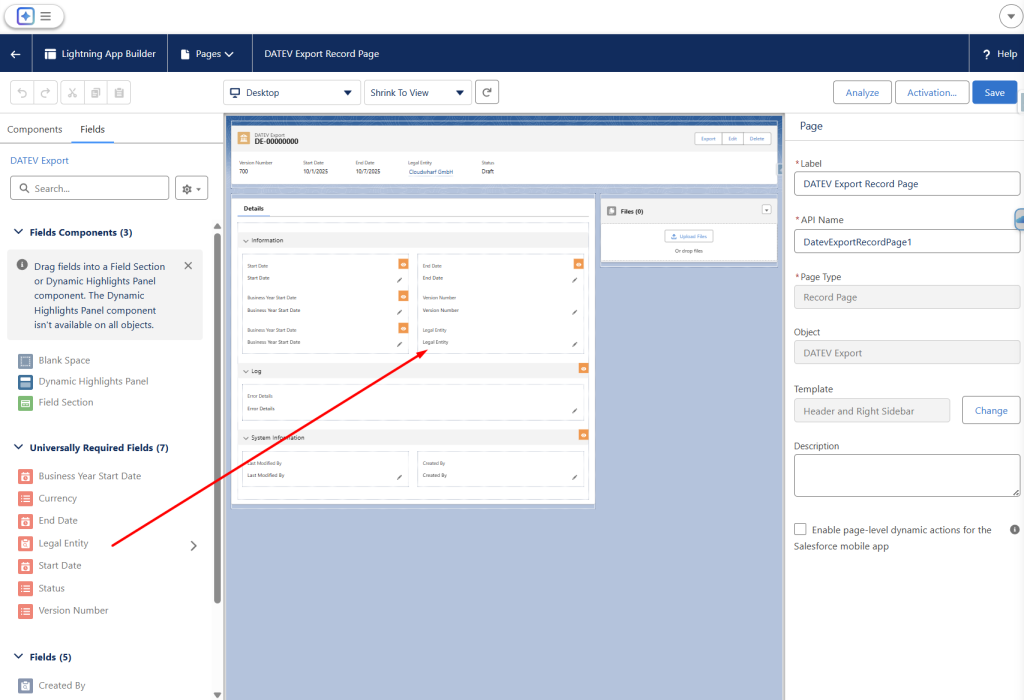This screenshot has width=1024, height=700.
Task: Click the Save button
Action: click(x=994, y=92)
